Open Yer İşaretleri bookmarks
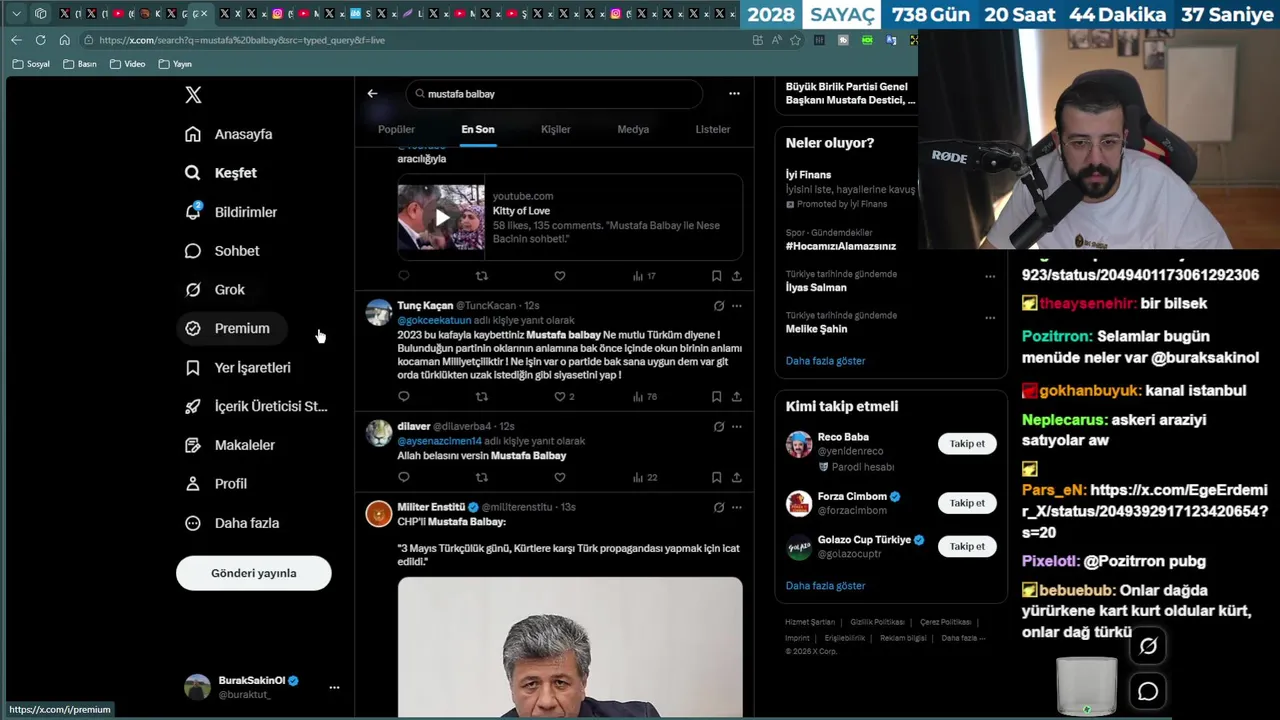1280x720 pixels. click(x=238, y=368)
